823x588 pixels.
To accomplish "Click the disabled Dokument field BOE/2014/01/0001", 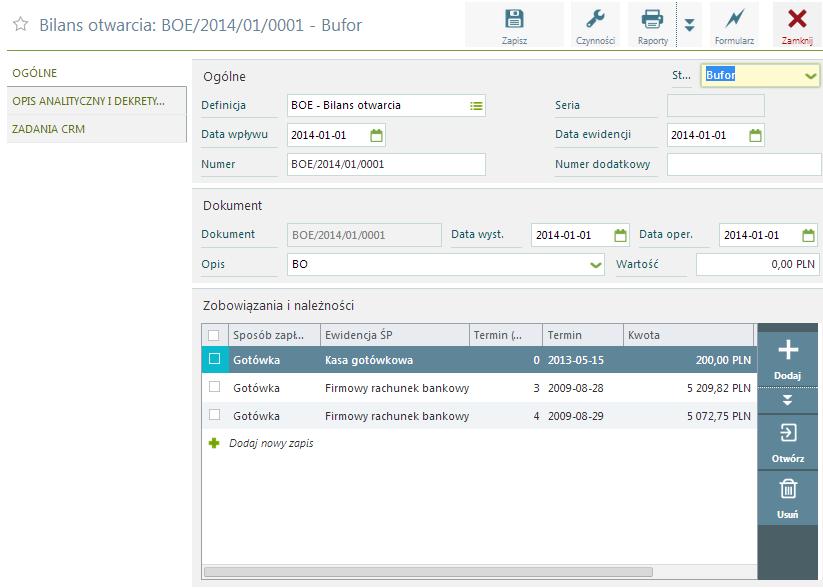I will tap(364, 235).
